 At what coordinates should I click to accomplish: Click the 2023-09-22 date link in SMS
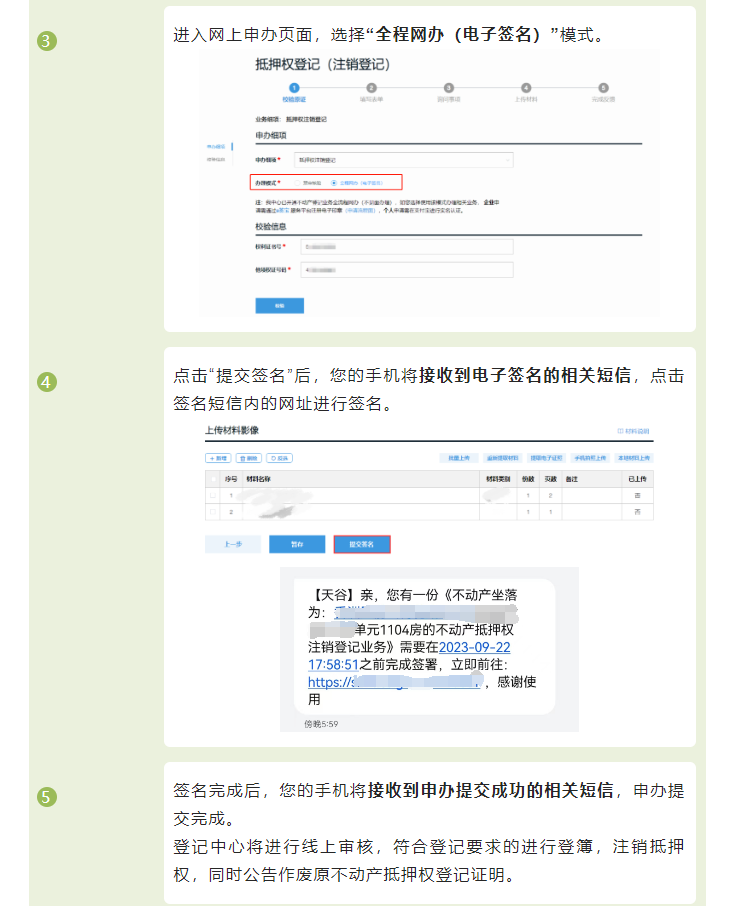pyautogui.click(x=469, y=647)
